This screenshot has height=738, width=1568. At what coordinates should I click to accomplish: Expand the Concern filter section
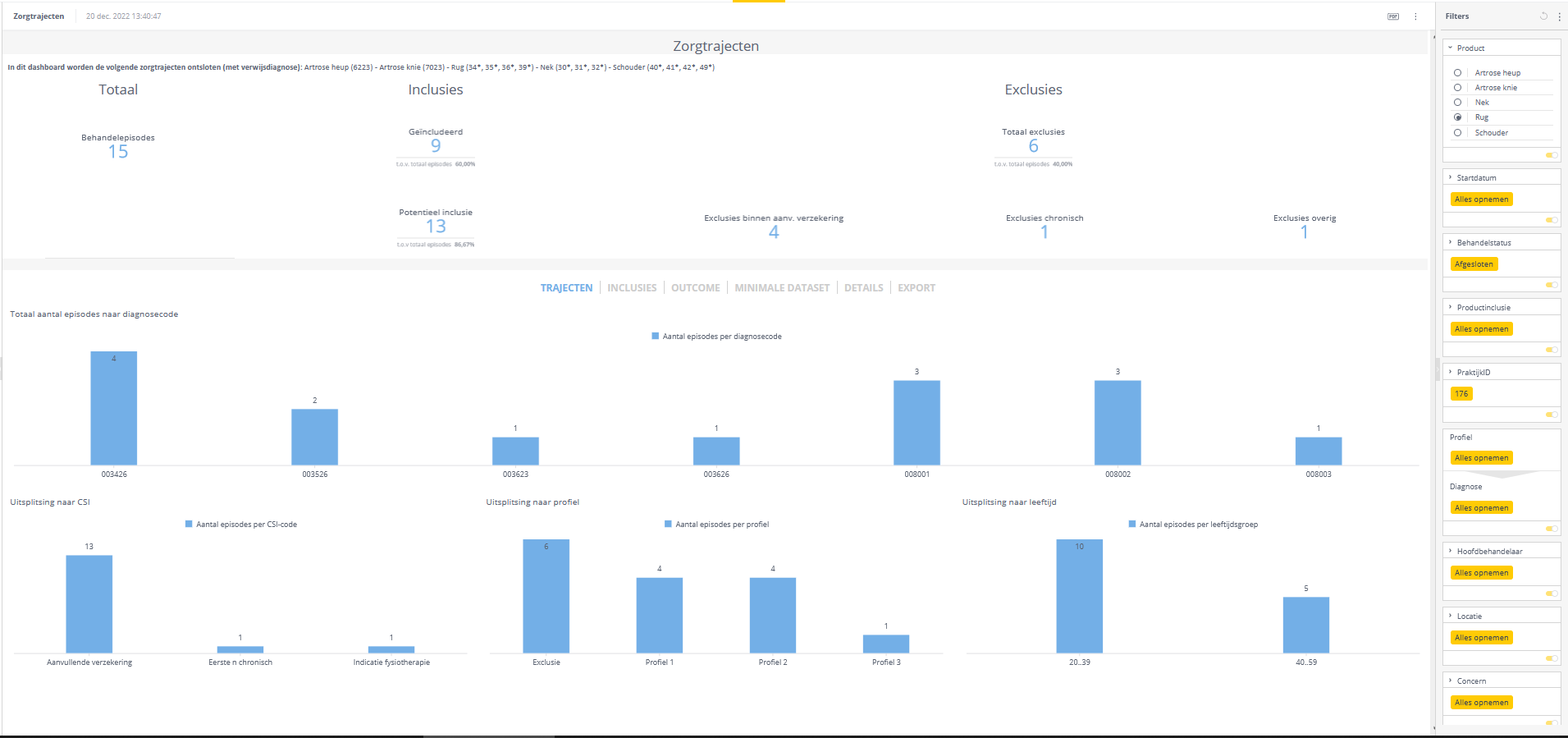point(1451,681)
